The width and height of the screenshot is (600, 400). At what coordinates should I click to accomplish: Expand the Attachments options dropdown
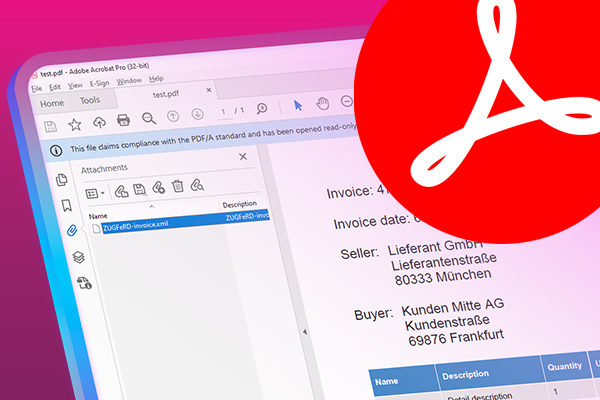coord(95,192)
